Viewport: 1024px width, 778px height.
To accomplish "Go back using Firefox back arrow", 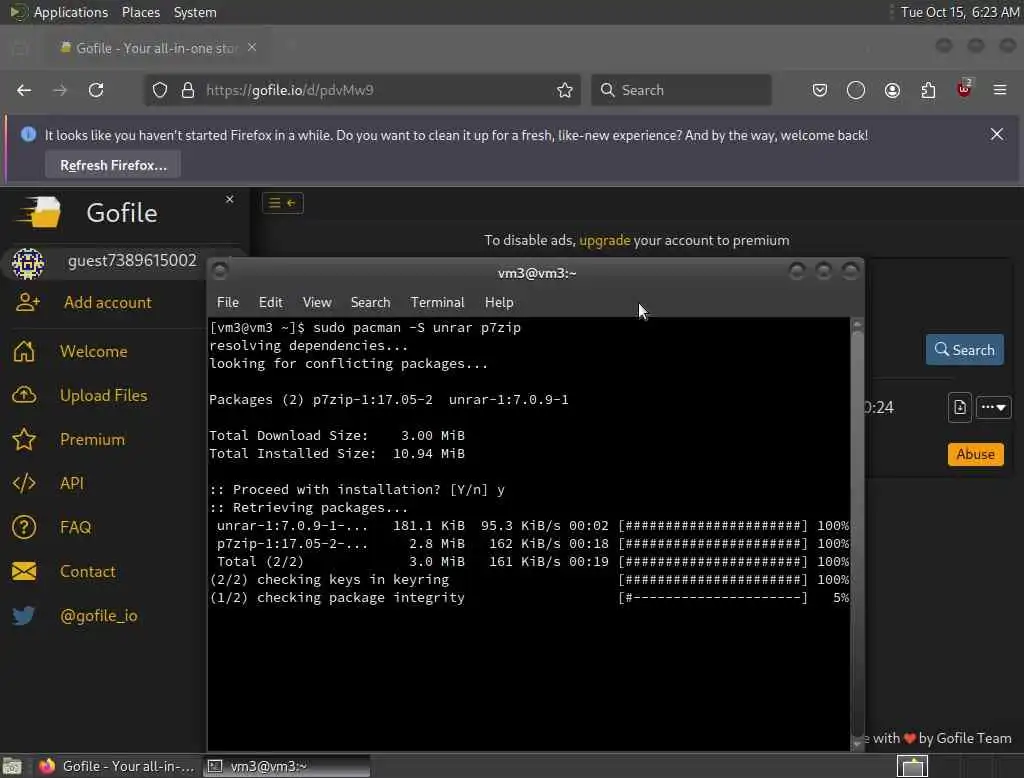I will (x=24, y=90).
